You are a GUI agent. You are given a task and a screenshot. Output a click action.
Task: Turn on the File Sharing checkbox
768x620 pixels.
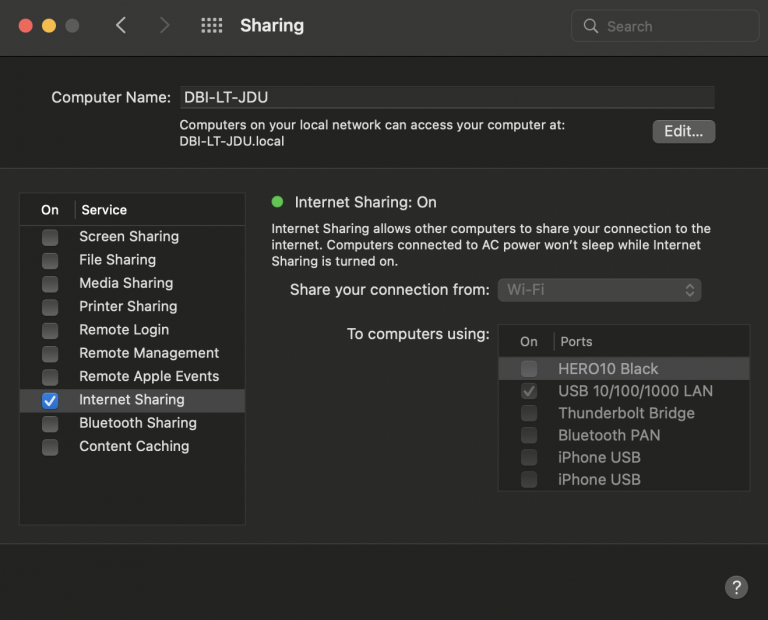point(50,260)
